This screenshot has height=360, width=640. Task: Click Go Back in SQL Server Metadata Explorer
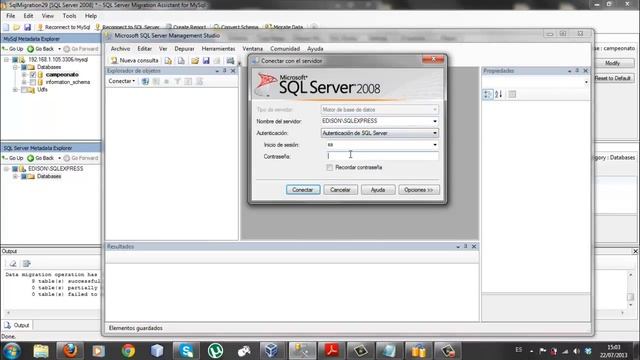click(x=40, y=158)
